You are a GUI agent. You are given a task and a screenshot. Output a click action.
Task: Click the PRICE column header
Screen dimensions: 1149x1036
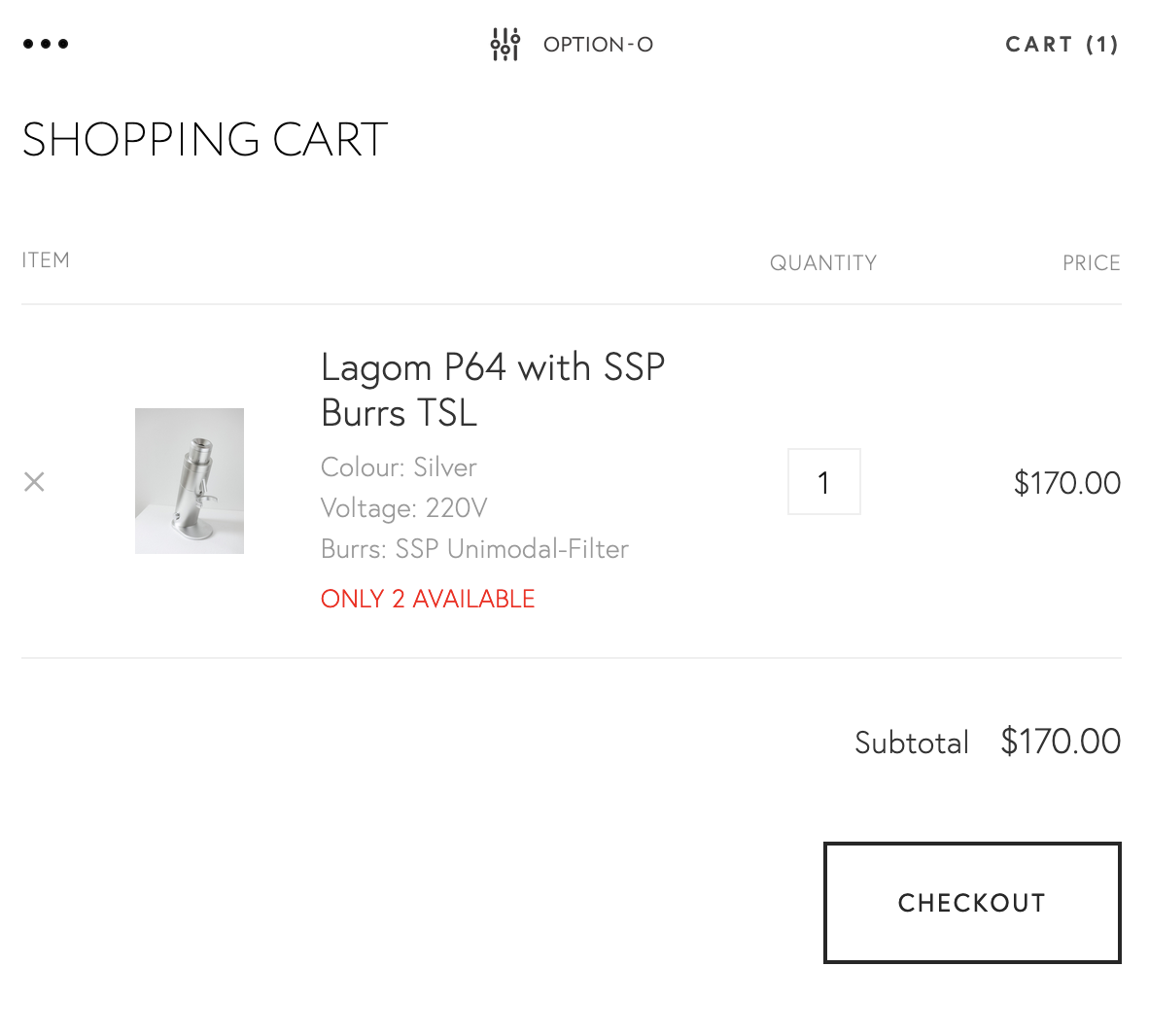1091,263
